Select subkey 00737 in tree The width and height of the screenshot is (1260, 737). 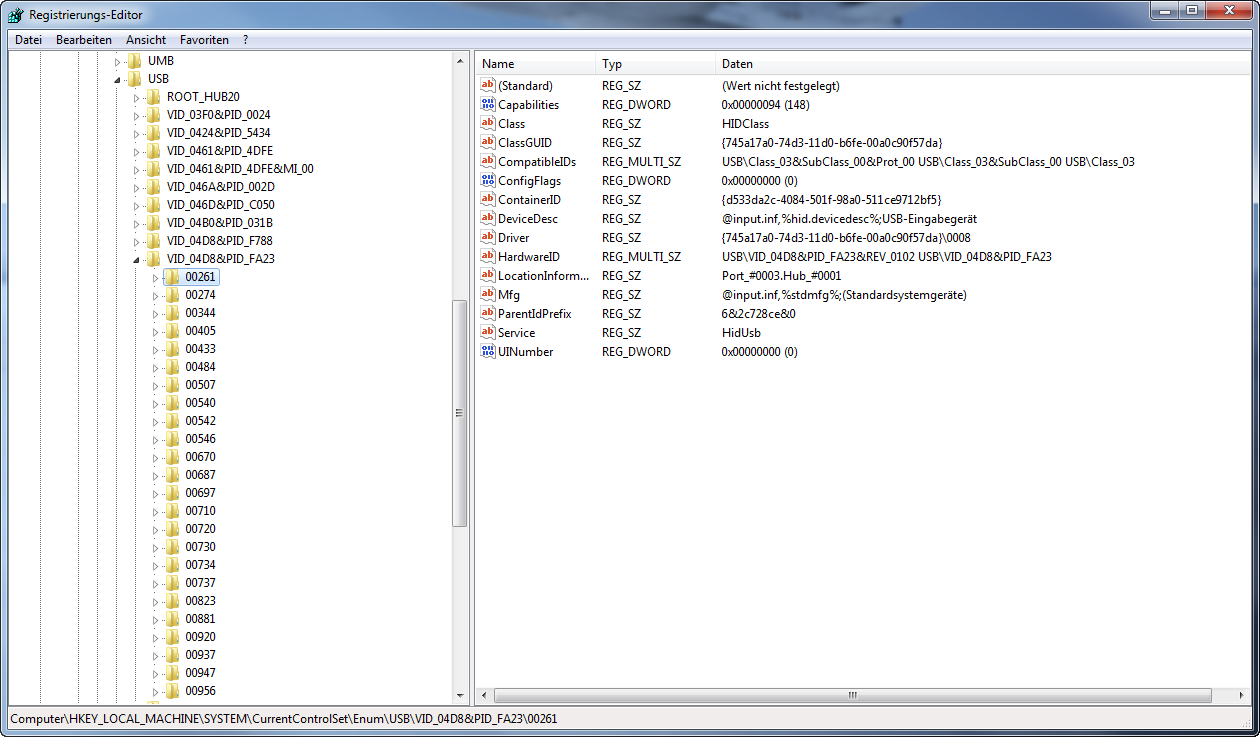click(200, 583)
